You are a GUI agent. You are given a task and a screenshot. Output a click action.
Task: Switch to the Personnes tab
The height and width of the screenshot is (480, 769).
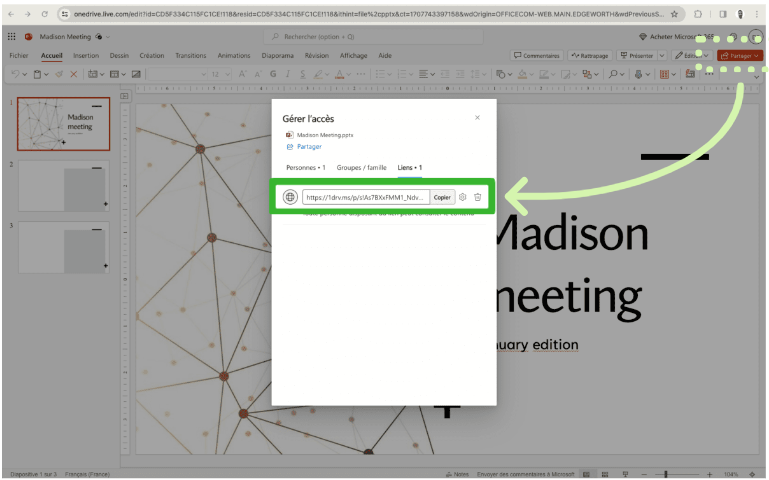pos(306,167)
